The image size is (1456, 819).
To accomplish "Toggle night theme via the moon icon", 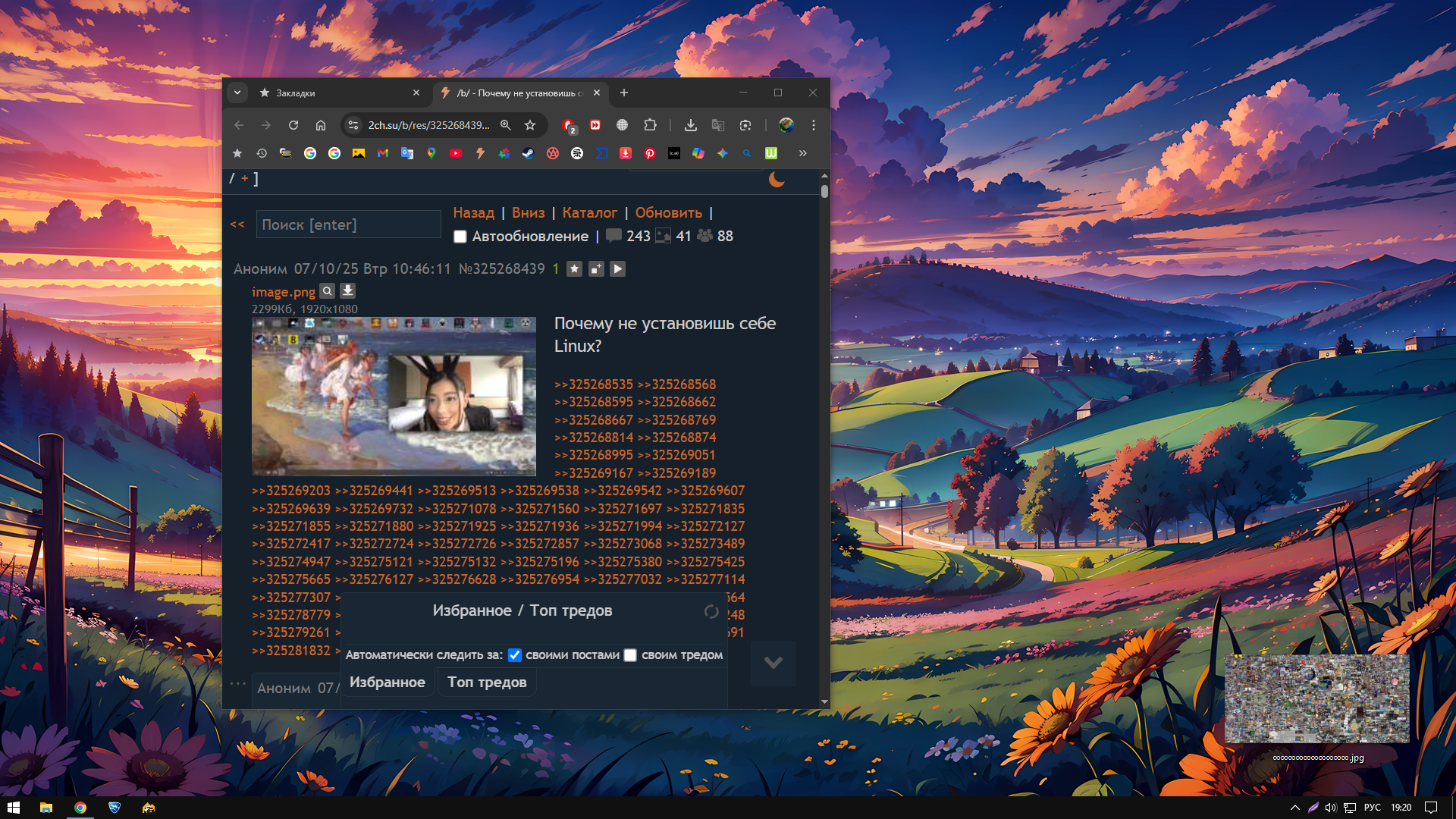I will coord(777,180).
